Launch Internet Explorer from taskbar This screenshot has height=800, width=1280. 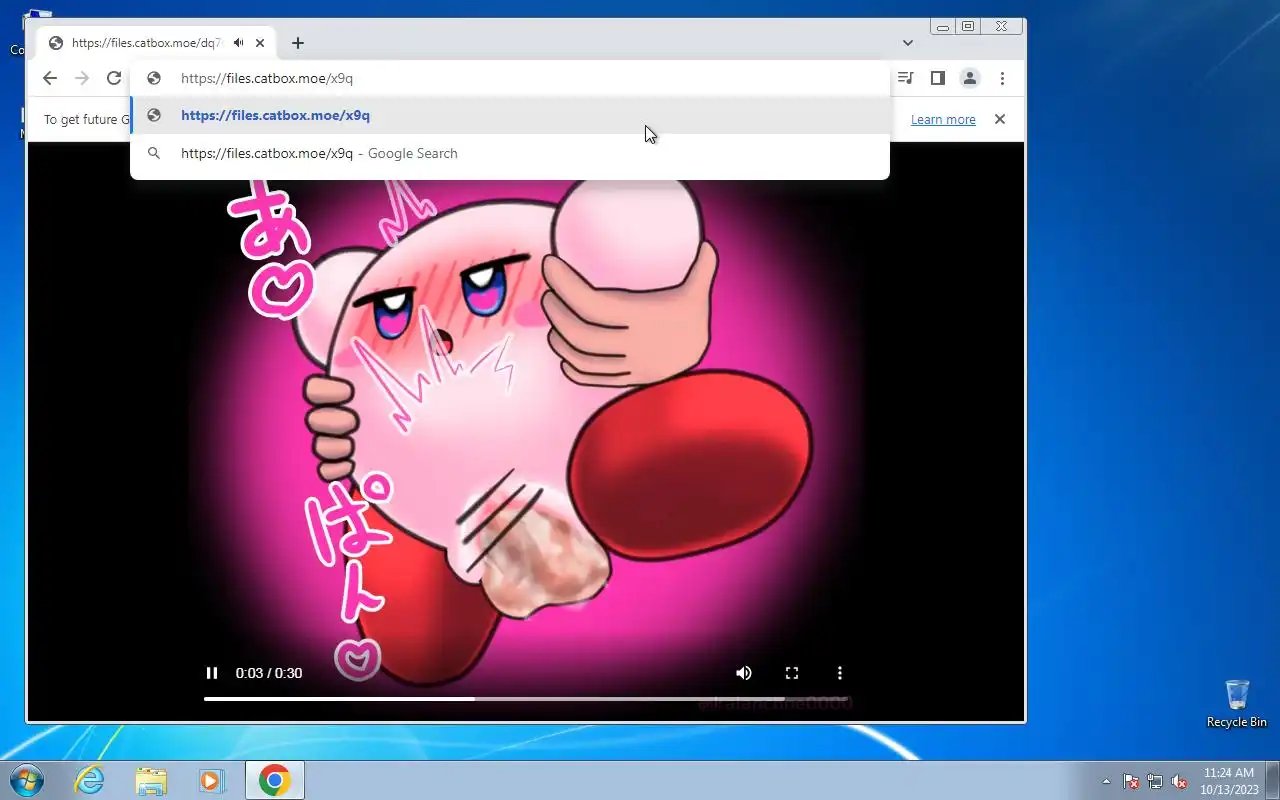coord(89,780)
